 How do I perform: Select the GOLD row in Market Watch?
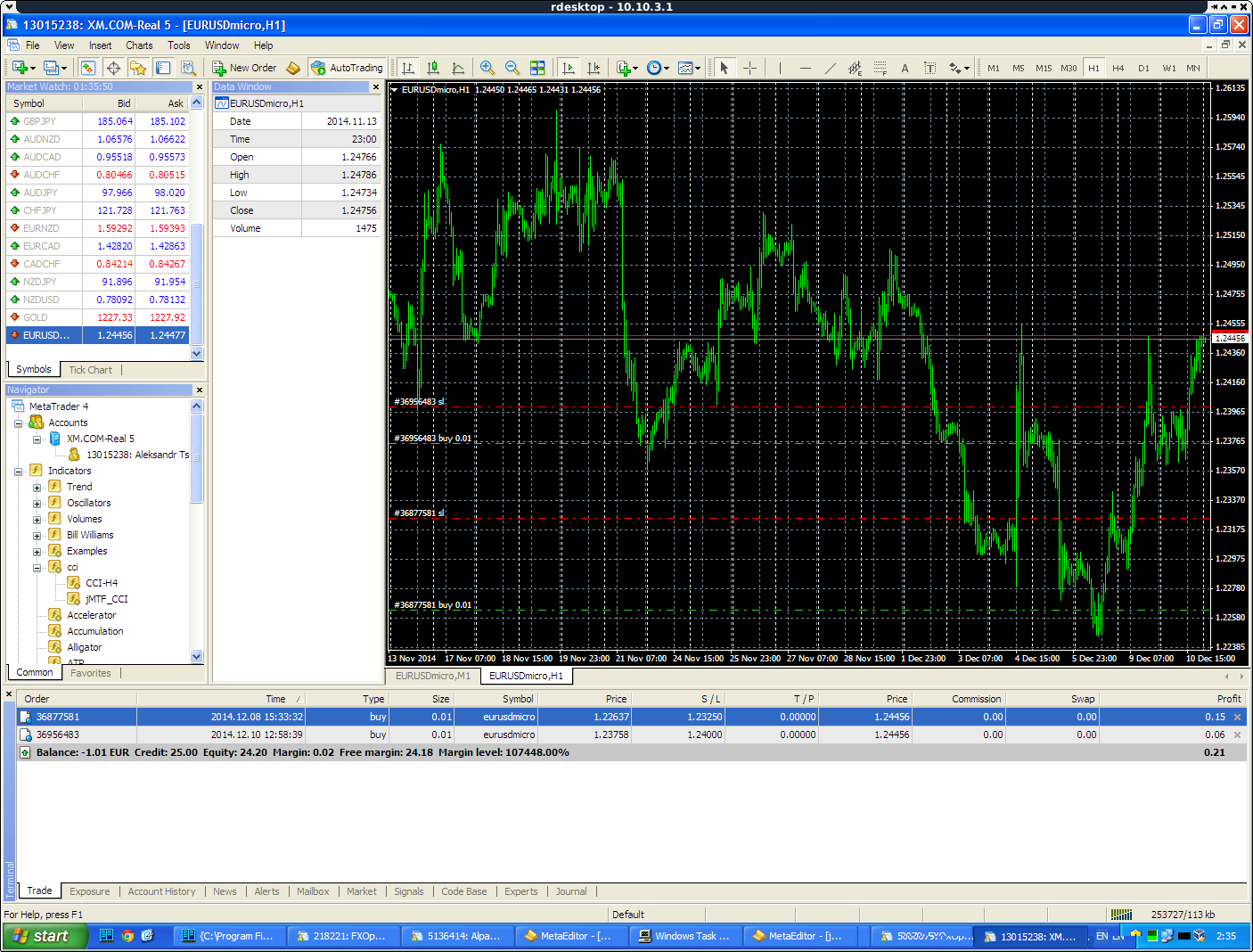[x=98, y=317]
